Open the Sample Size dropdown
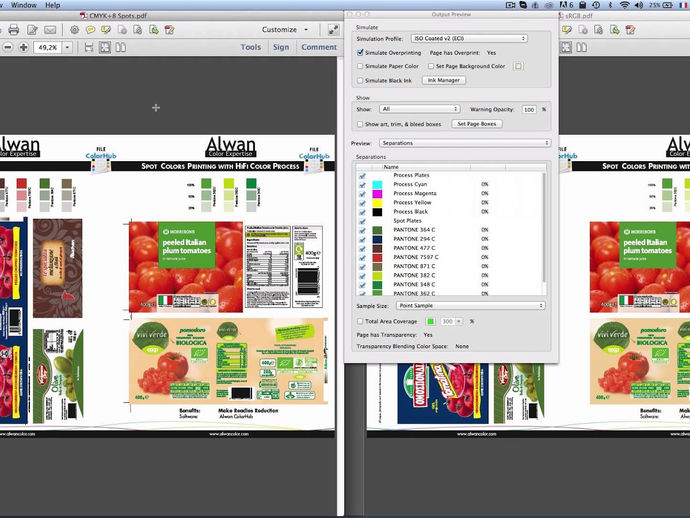 coord(470,305)
